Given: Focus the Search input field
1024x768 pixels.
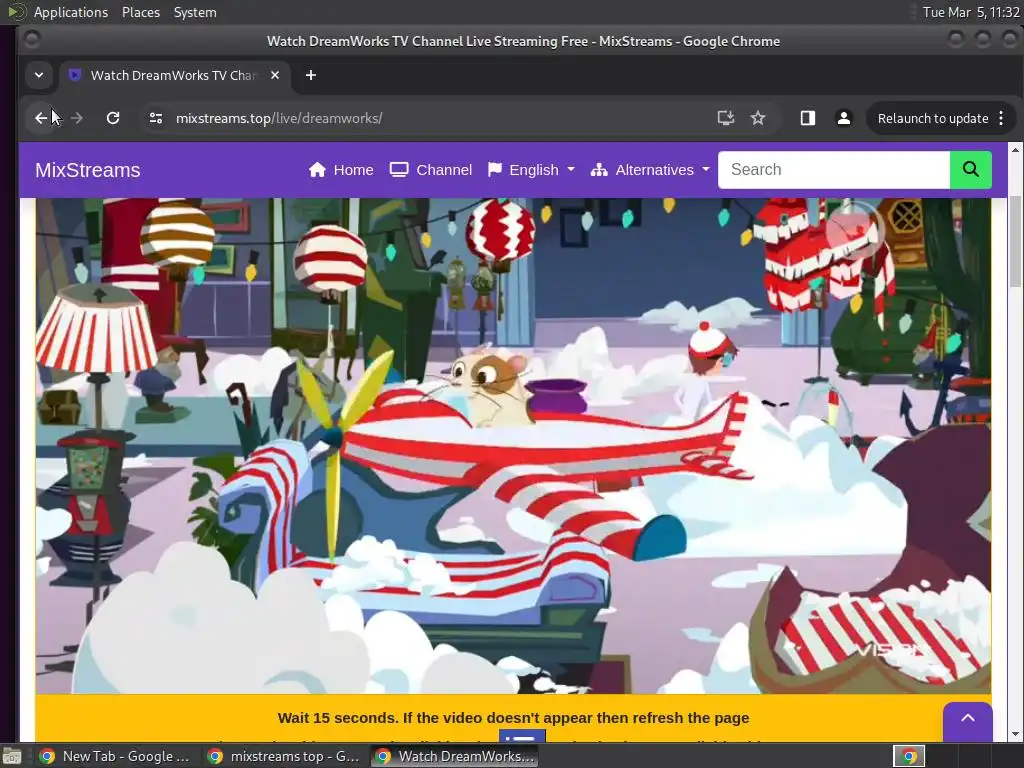Looking at the screenshot, I should [834, 170].
